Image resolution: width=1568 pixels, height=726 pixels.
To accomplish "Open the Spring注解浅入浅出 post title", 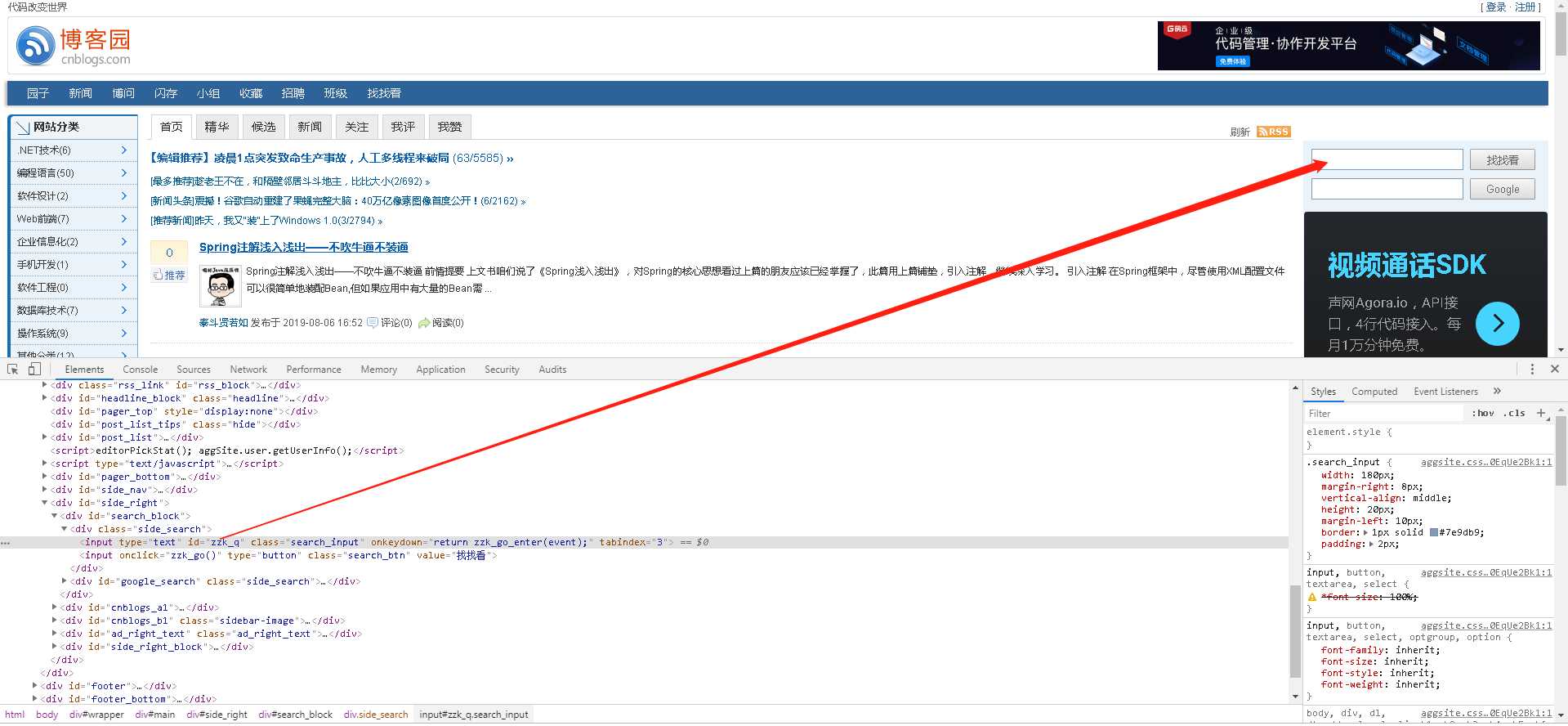I will click(304, 247).
